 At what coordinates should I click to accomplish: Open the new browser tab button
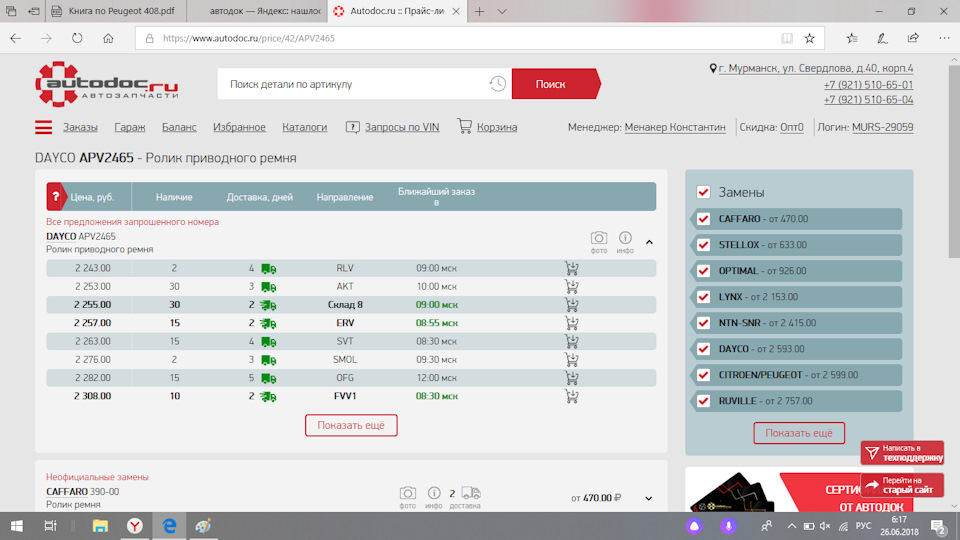479,11
